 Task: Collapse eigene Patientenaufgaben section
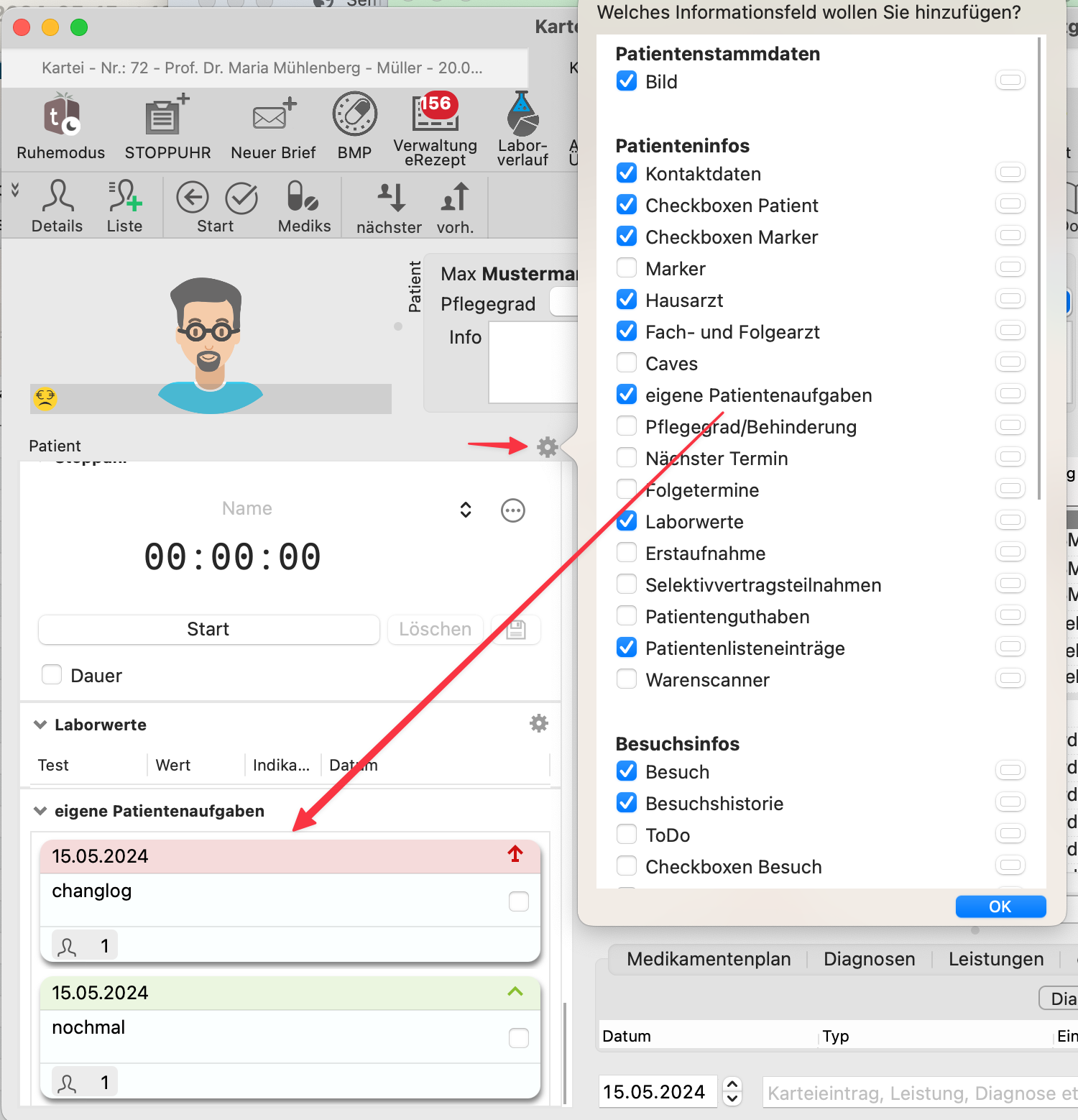point(40,811)
